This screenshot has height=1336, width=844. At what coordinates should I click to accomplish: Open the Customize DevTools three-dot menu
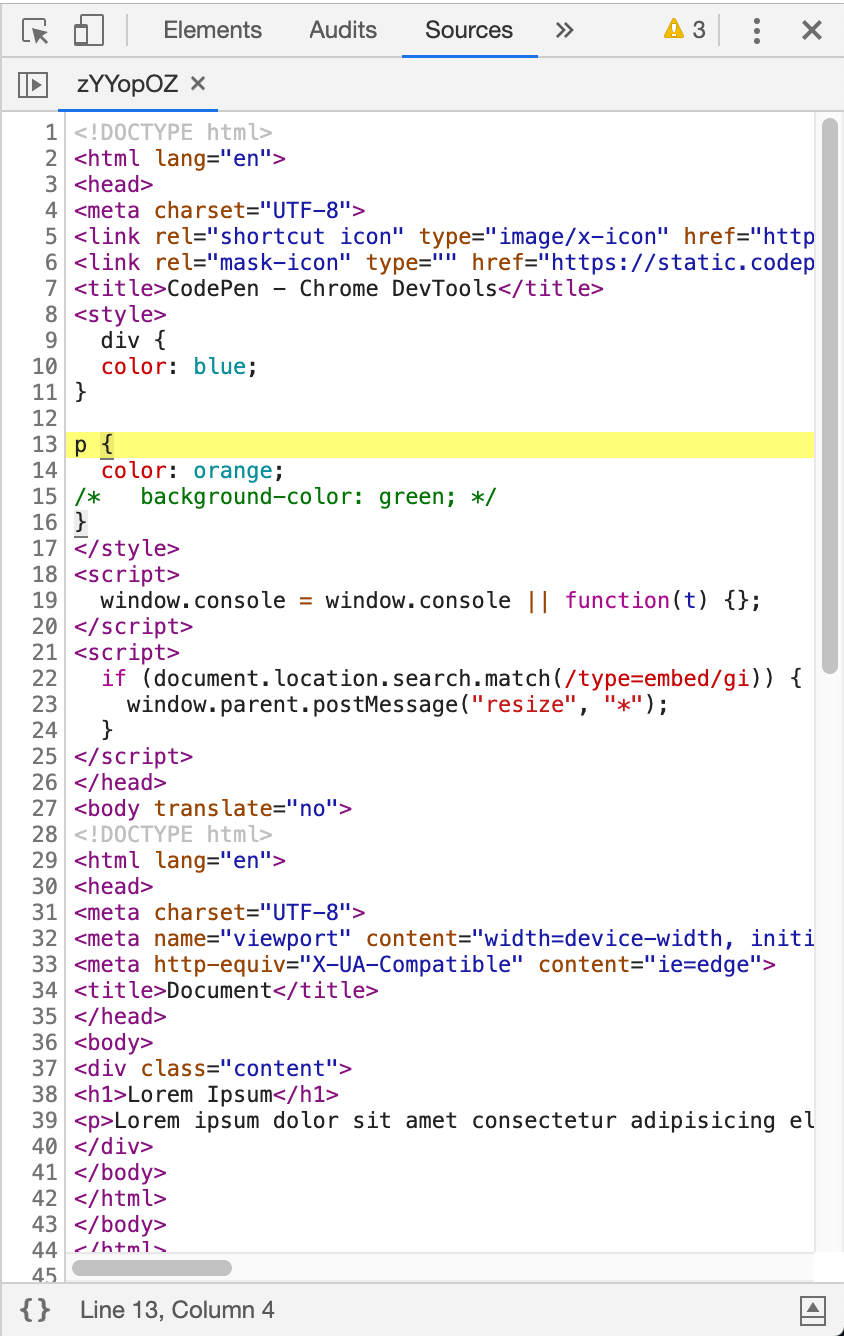click(757, 30)
